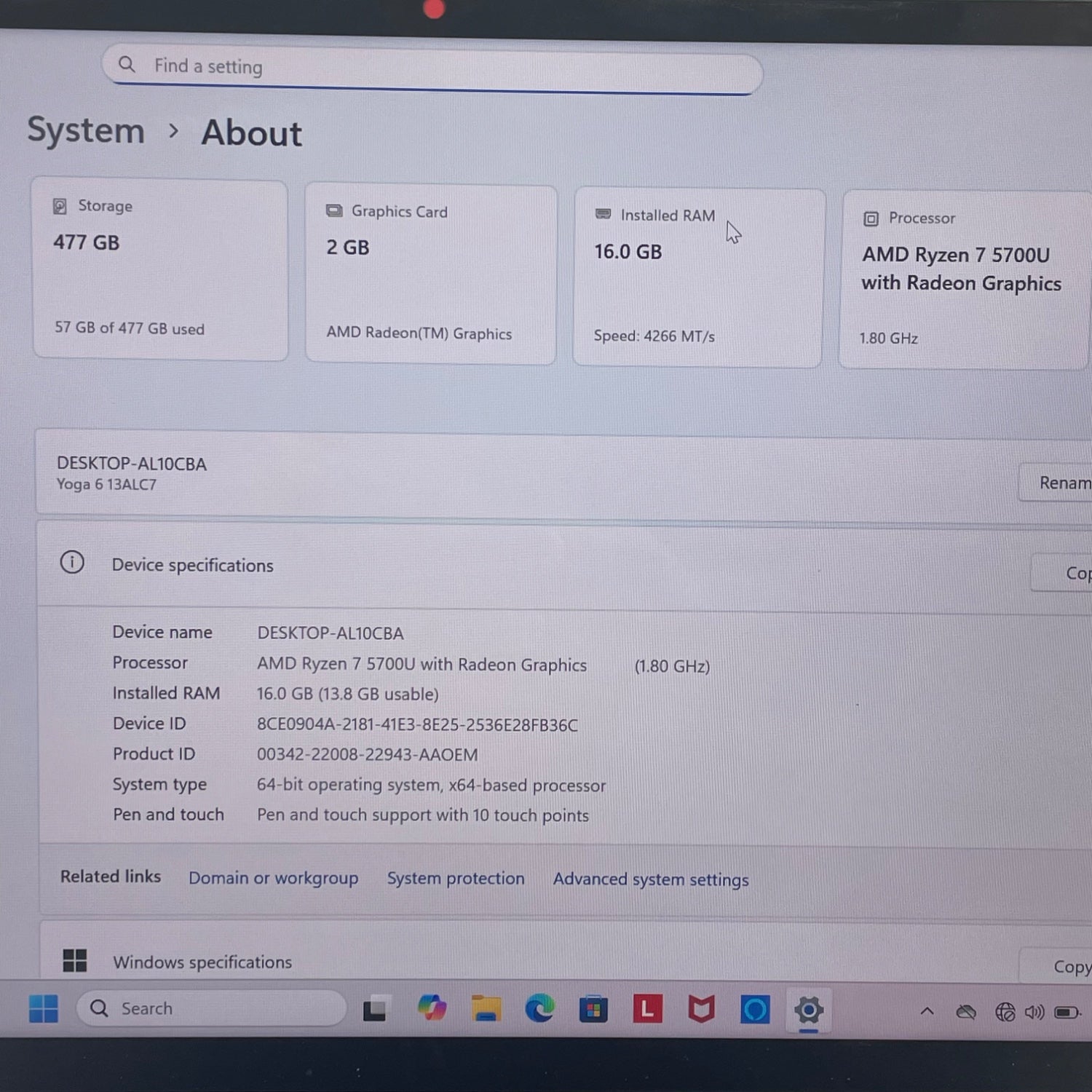The height and width of the screenshot is (1092, 1092).
Task: Click the '(1.80 GHz)' value in the Processor row
Action: pos(672,666)
